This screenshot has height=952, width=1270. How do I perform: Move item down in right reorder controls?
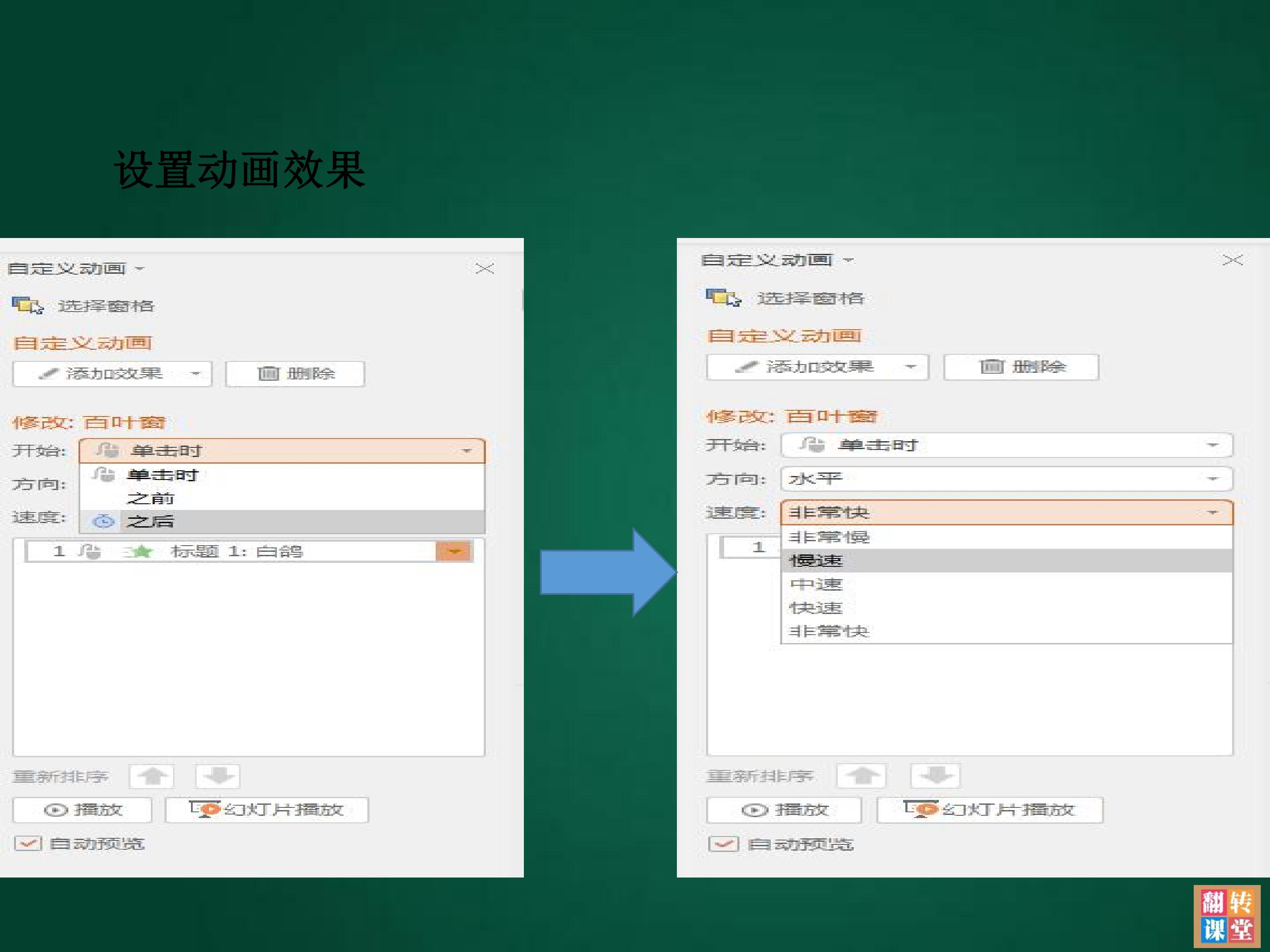click(935, 776)
